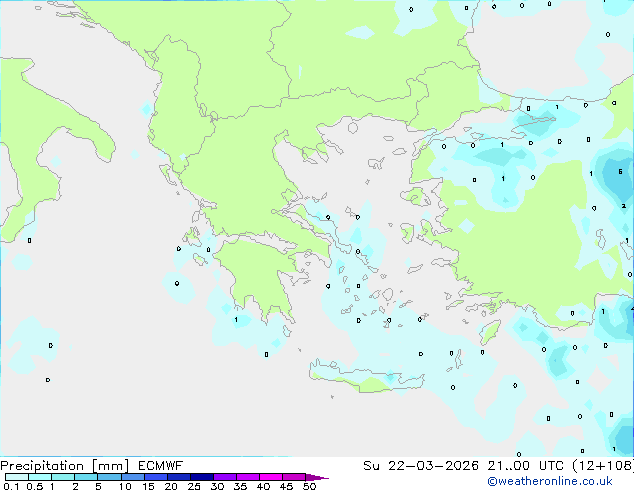Pick the 15–20 mm legend color swatch
The width and height of the screenshot is (634, 490).
point(156,477)
